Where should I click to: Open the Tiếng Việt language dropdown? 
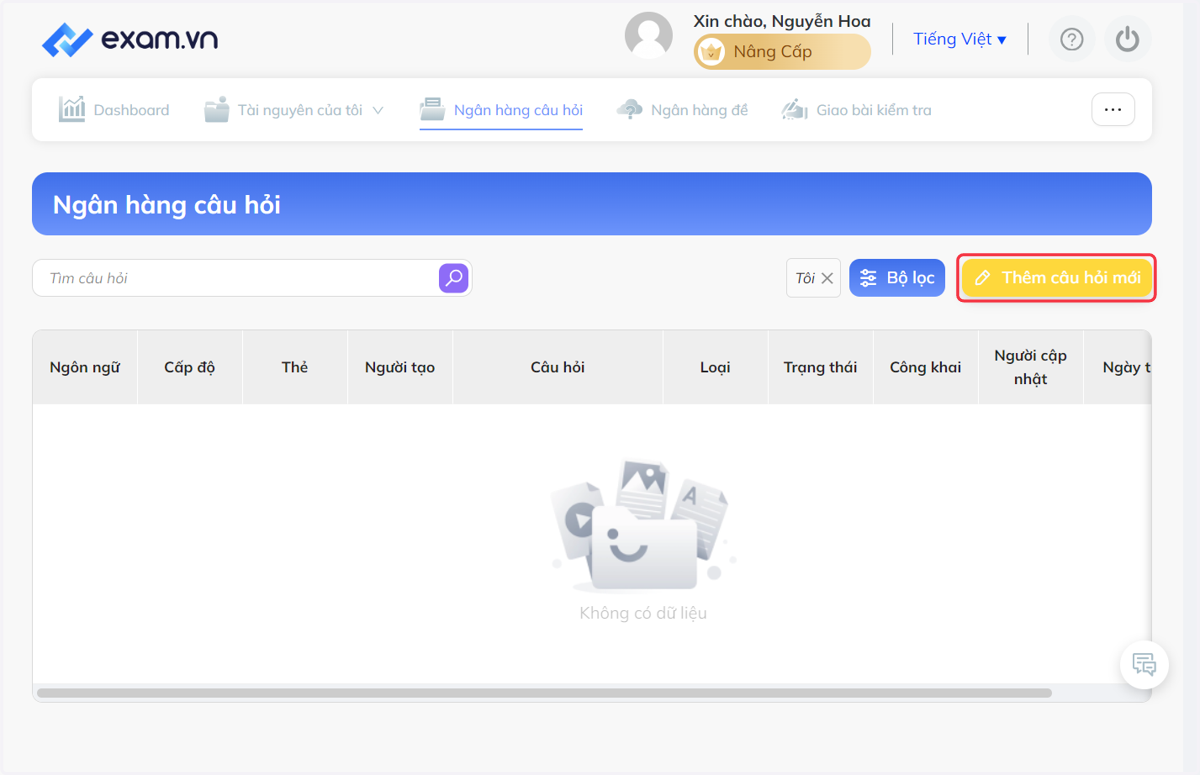point(960,39)
